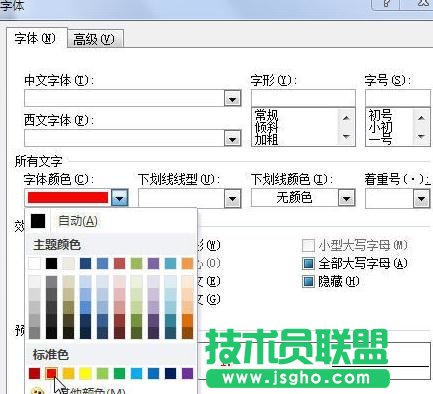Click the 字号 input box
The width and height of the screenshot is (433, 394).
399,98
